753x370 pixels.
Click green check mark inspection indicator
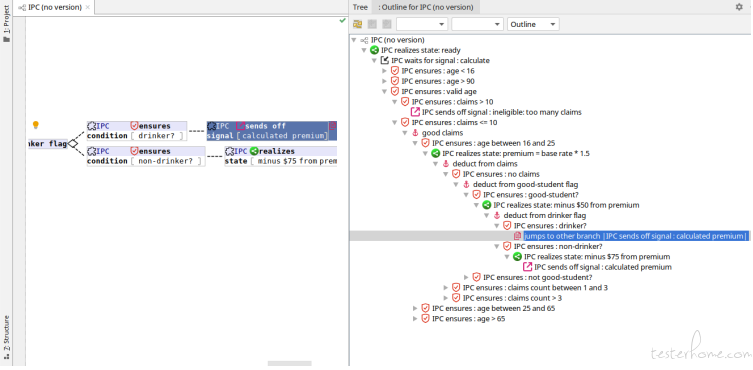(x=342, y=21)
